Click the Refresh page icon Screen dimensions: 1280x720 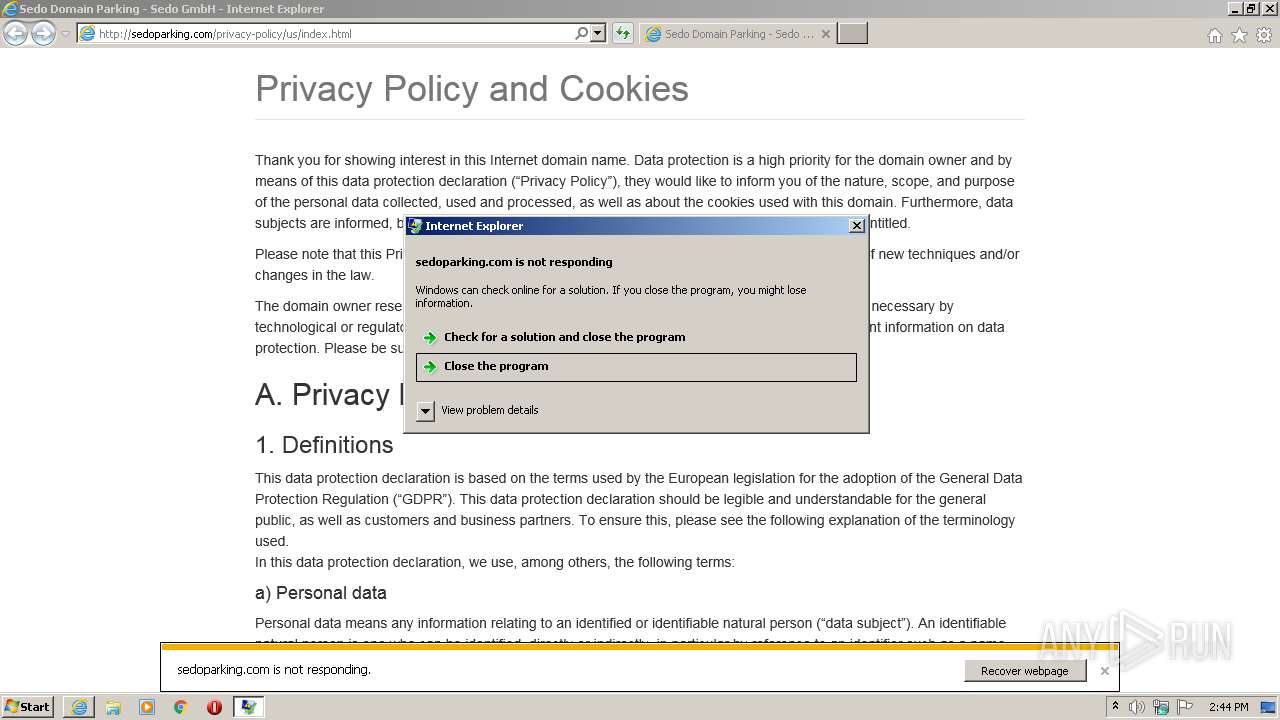[x=623, y=34]
